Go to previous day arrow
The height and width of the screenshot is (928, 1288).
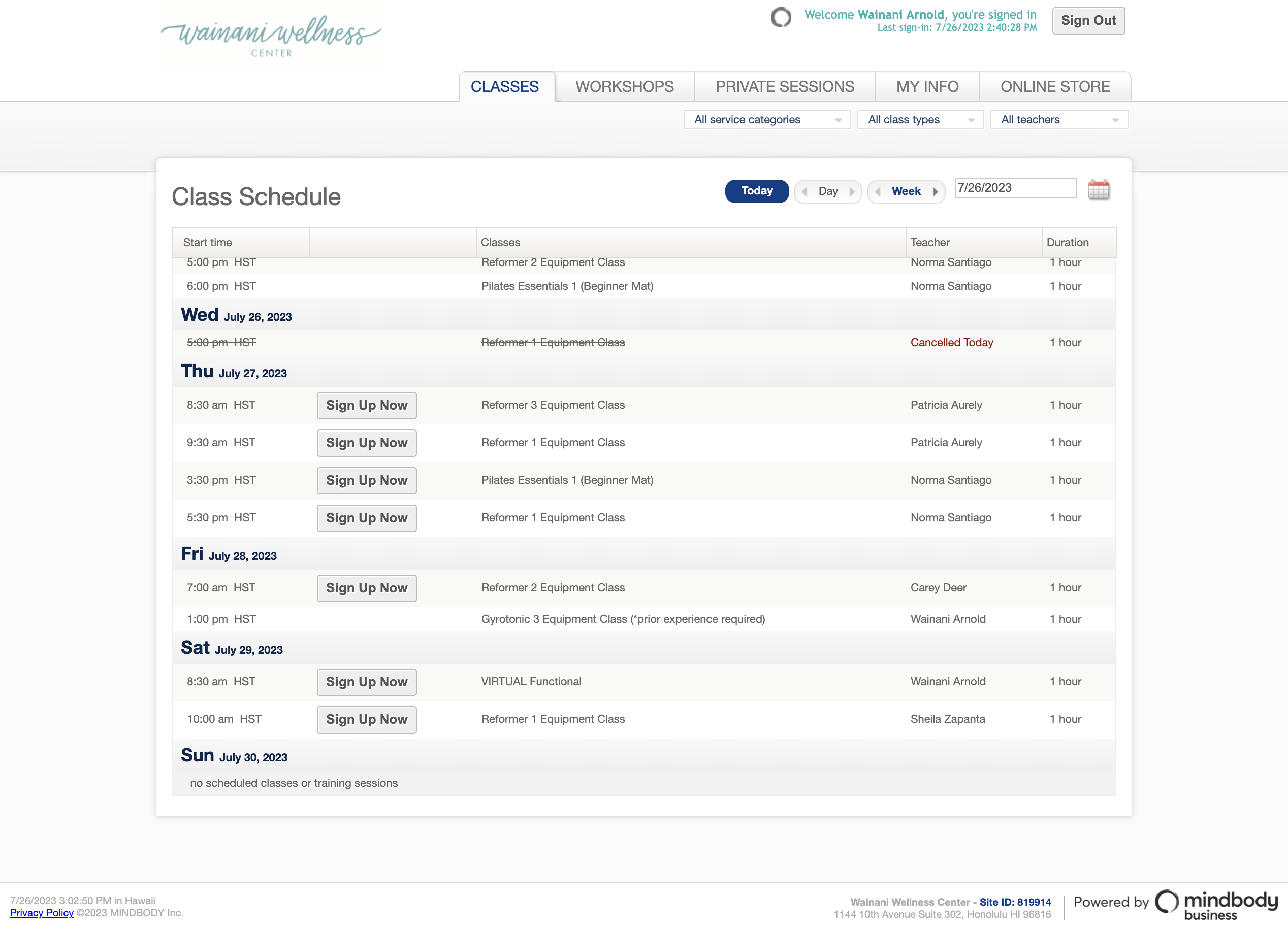click(x=804, y=191)
